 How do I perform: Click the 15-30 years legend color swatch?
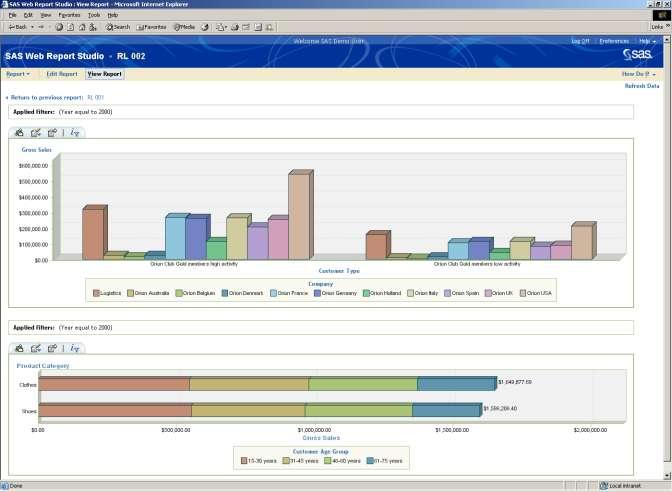tap(244, 461)
